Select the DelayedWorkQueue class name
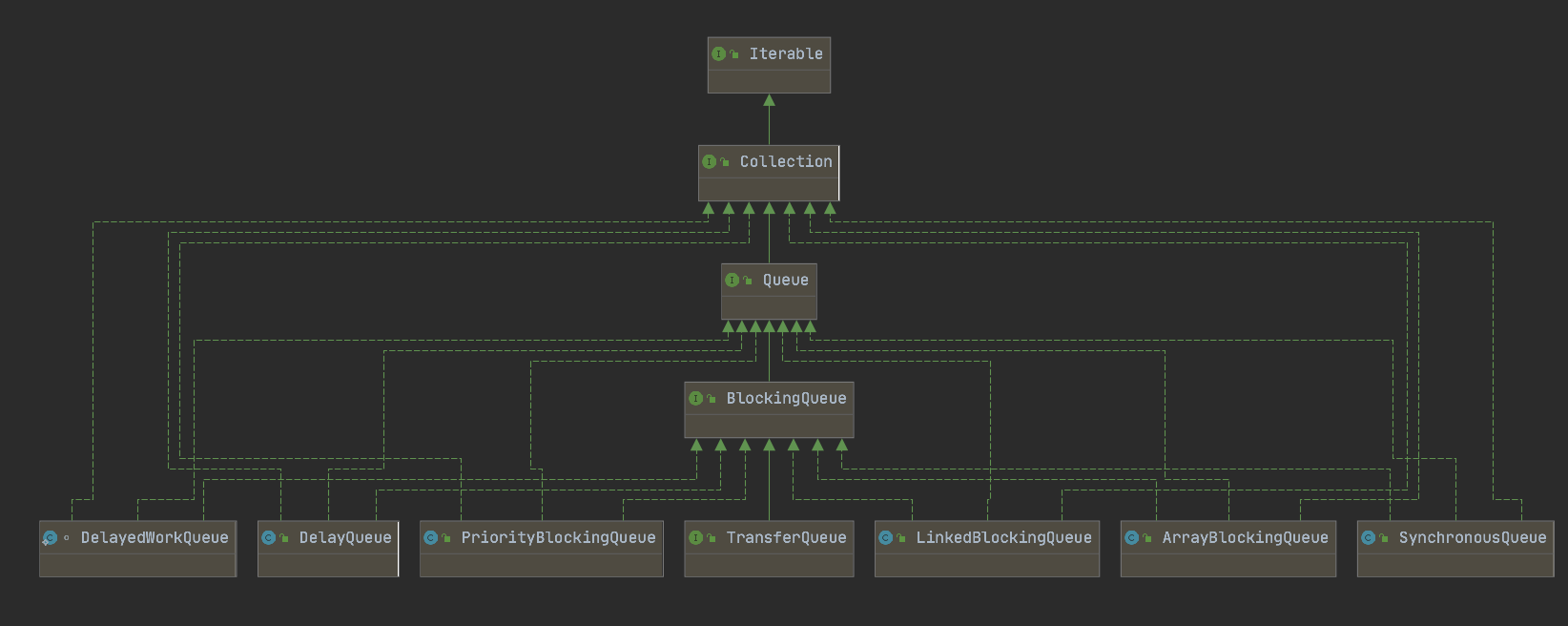 coord(155,538)
